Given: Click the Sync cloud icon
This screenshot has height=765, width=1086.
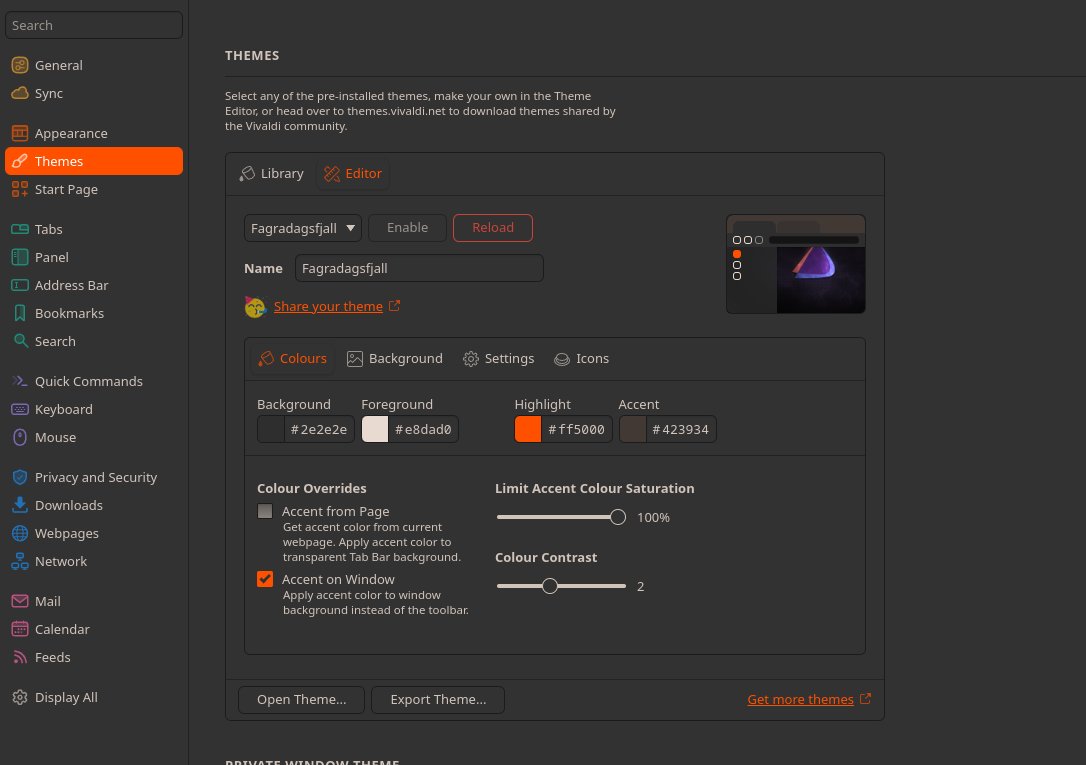Looking at the screenshot, I should pos(20,93).
